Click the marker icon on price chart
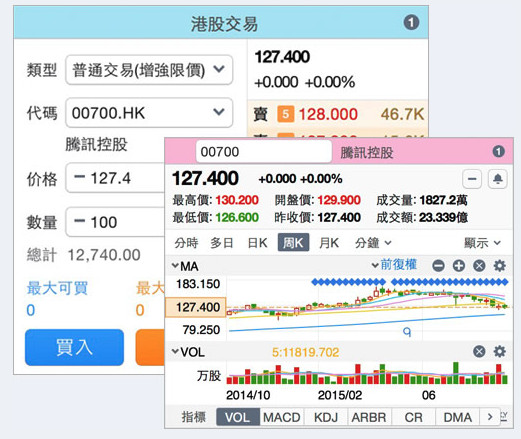The image size is (521, 439). tap(407, 332)
